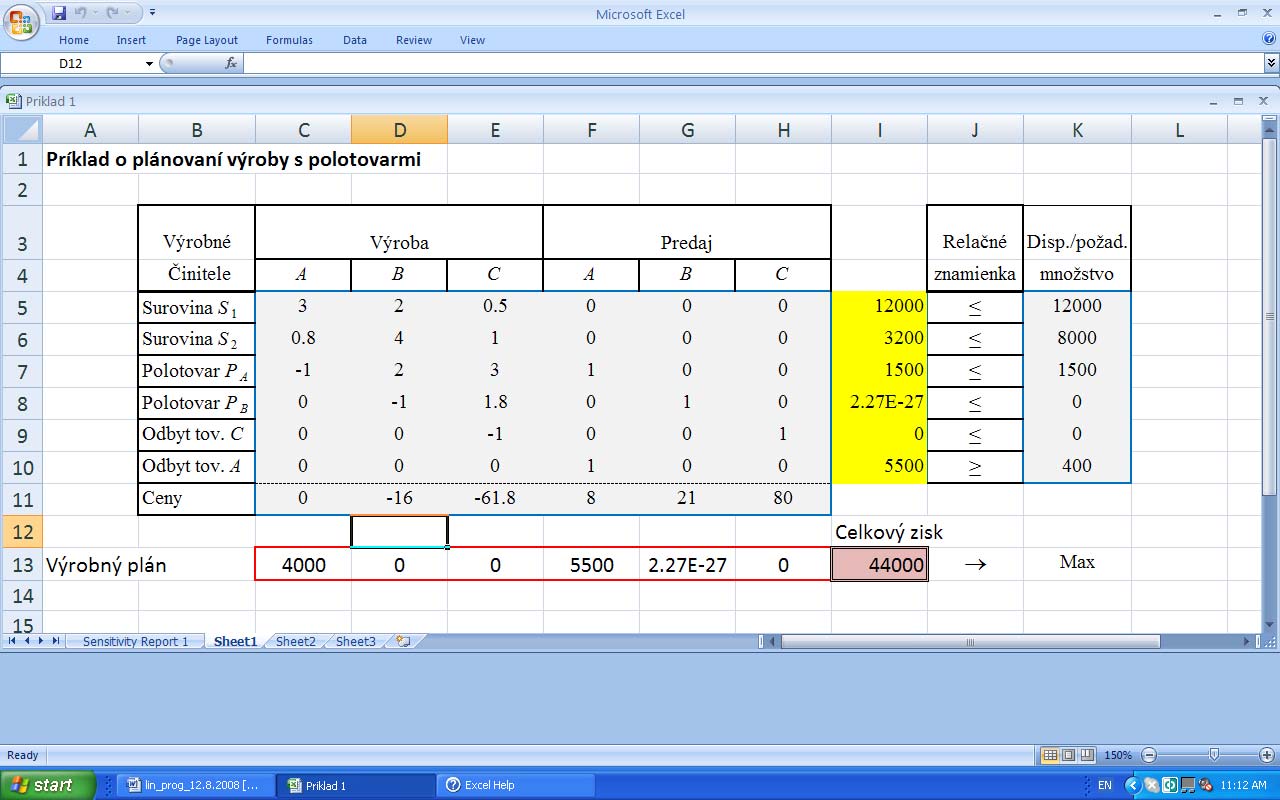
Task: Switch to lin_prog_12.8.2008 Word taskbar item
Action: coord(194,785)
